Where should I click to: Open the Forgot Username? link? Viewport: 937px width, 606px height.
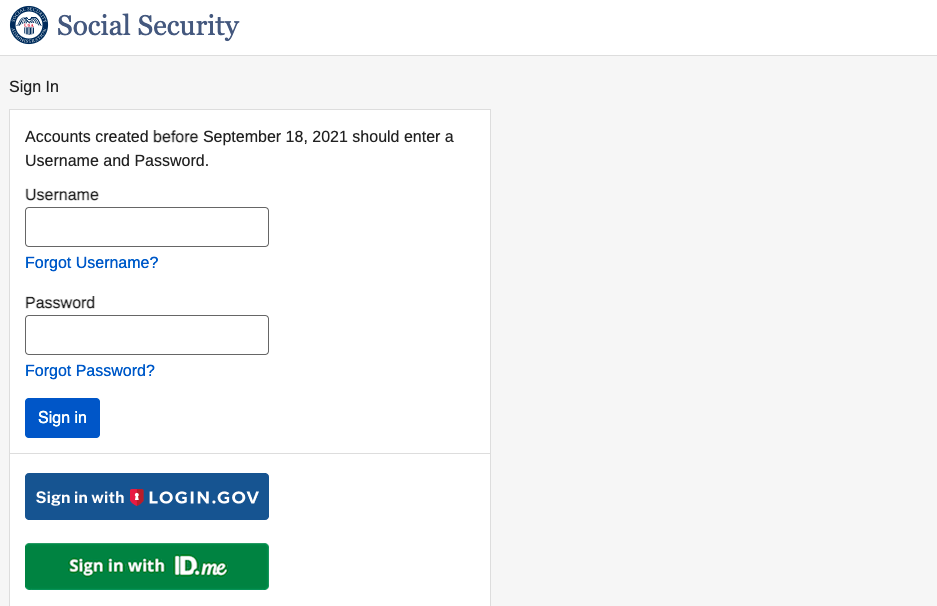(x=91, y=263)
